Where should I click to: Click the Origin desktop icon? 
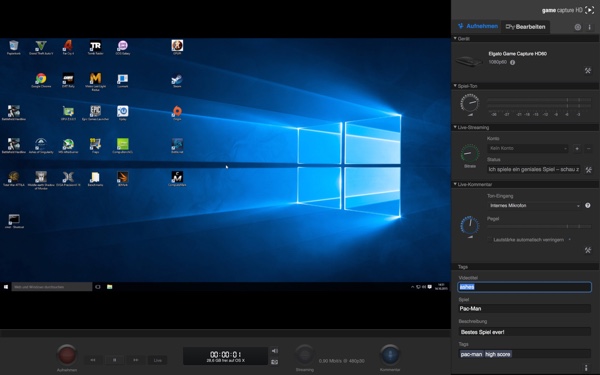point(177,113)
